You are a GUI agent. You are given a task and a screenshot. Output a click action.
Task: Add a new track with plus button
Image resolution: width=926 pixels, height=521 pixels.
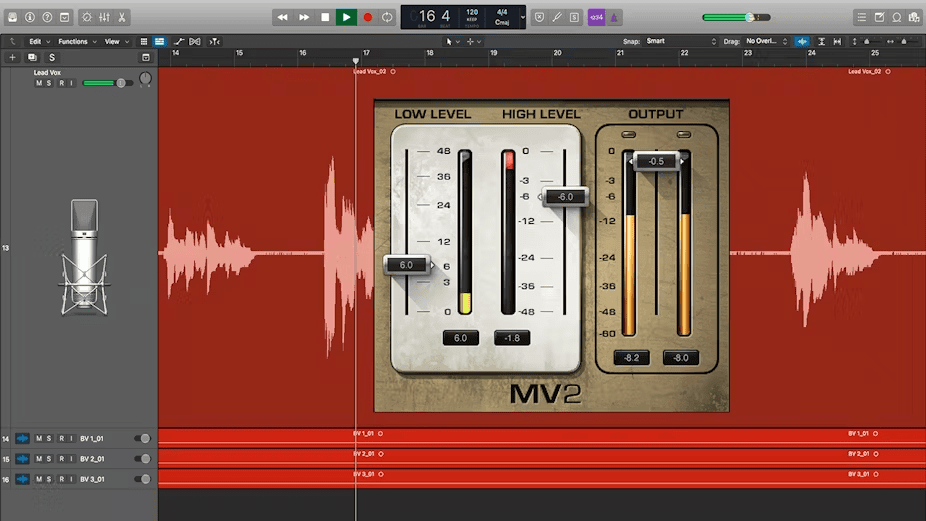coord(12,58)
